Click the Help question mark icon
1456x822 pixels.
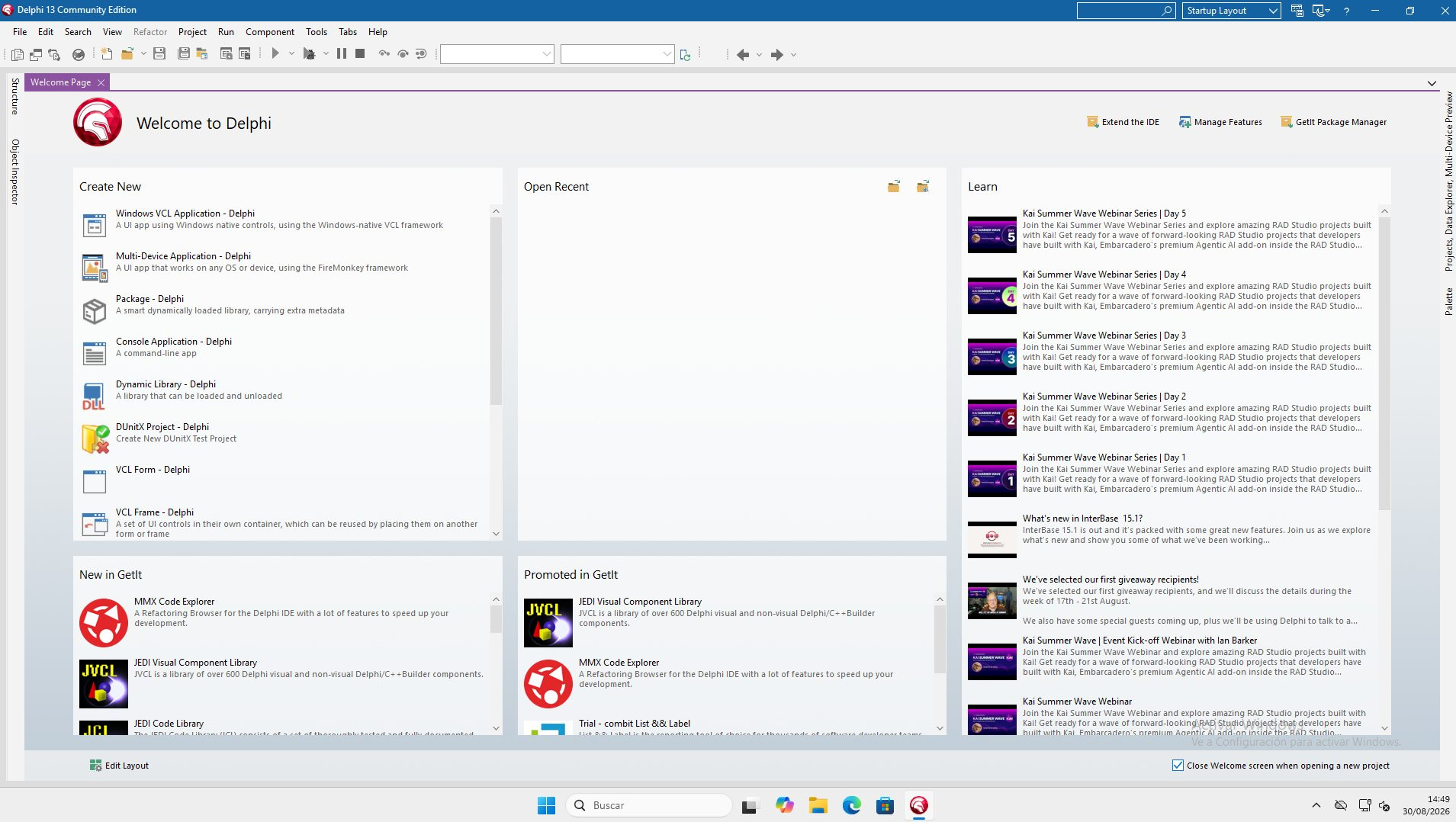click(1347, 11)
